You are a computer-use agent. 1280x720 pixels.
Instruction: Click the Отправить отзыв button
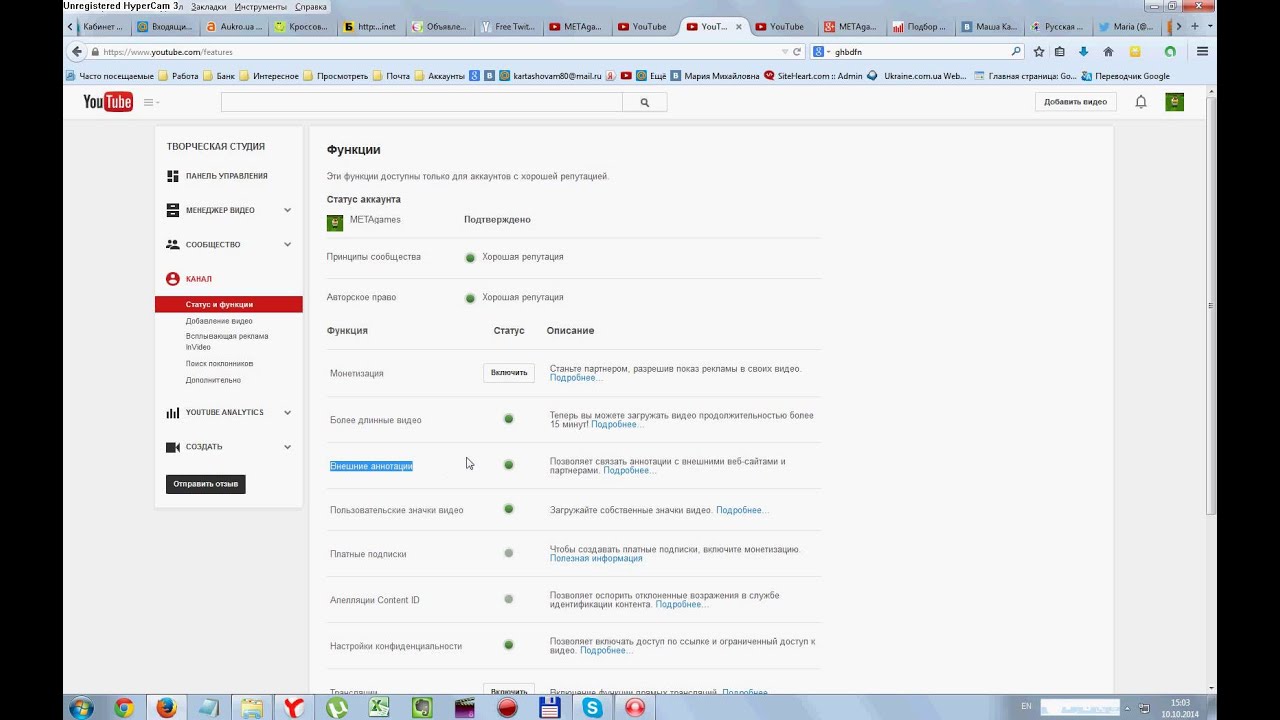pos(205,484)
